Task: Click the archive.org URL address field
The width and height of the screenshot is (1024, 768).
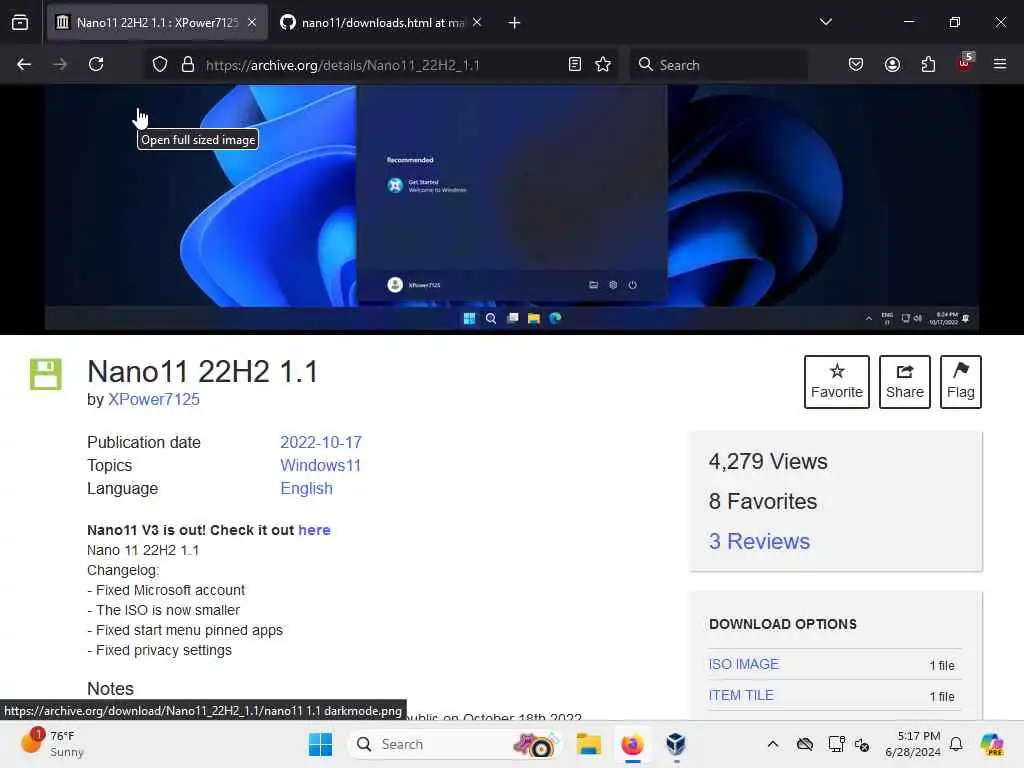Action: coord(382,65)
